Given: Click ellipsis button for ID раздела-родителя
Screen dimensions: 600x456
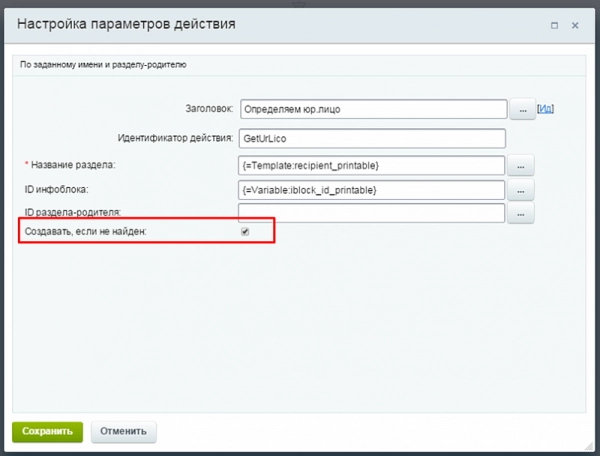Looking at the screenshot, I should coord(523,213).
